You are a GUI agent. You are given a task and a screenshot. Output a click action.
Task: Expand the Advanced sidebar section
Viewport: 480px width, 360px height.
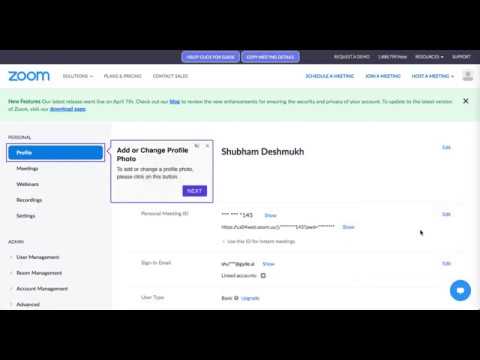(28, 304)
